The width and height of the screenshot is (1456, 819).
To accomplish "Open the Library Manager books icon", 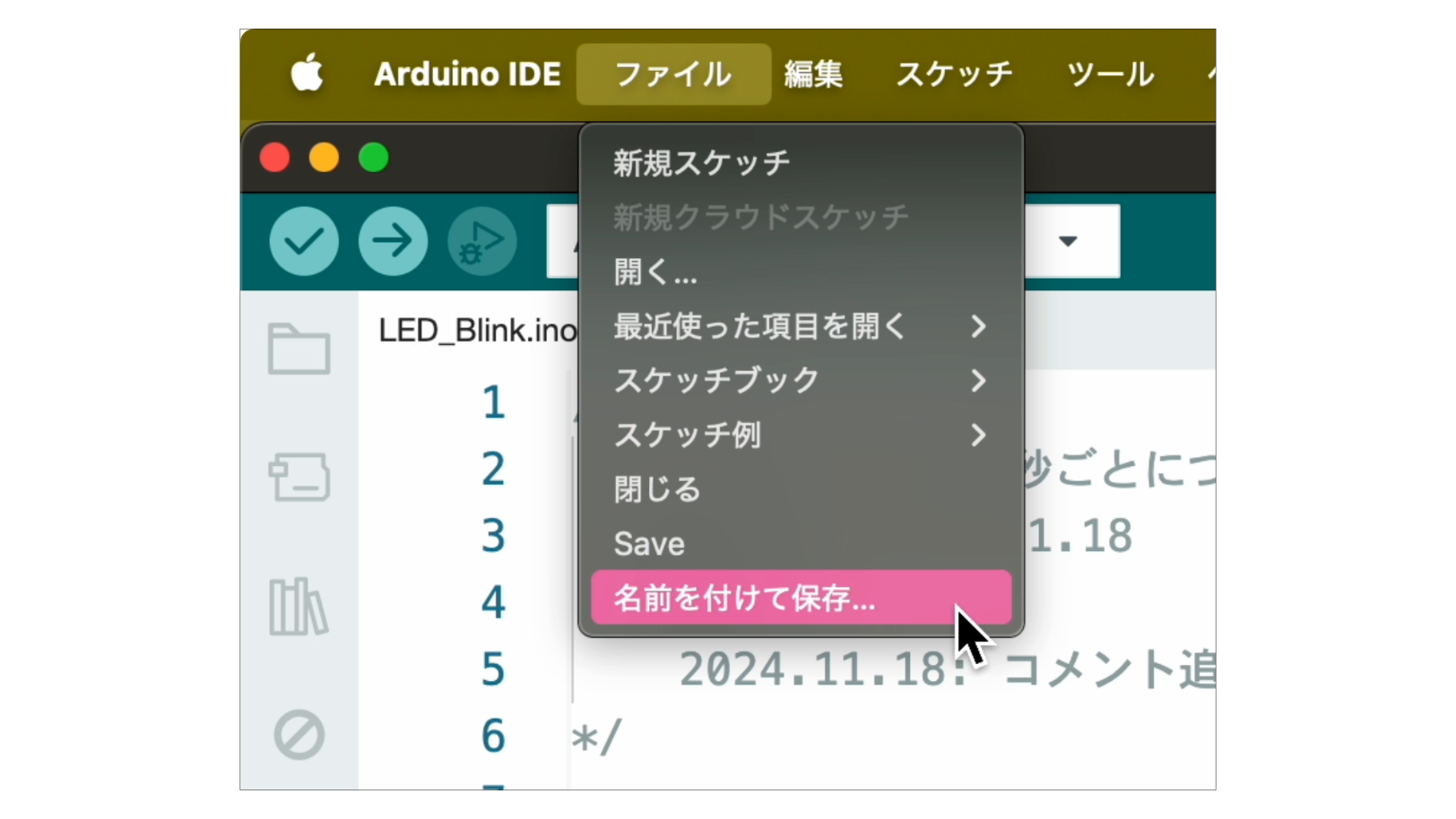I will coord(299,607).
